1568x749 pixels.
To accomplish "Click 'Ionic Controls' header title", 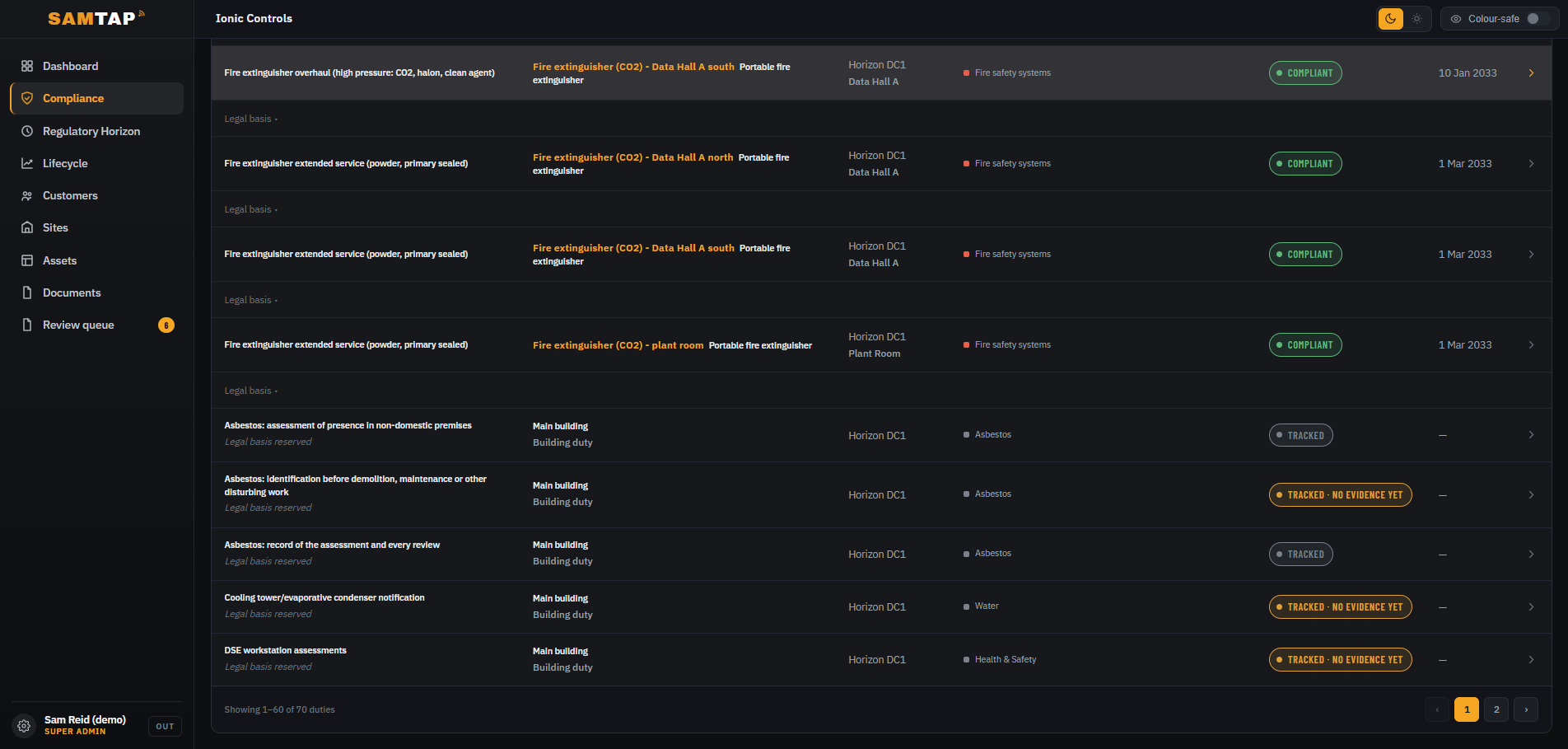I will (x=254, y=18).
